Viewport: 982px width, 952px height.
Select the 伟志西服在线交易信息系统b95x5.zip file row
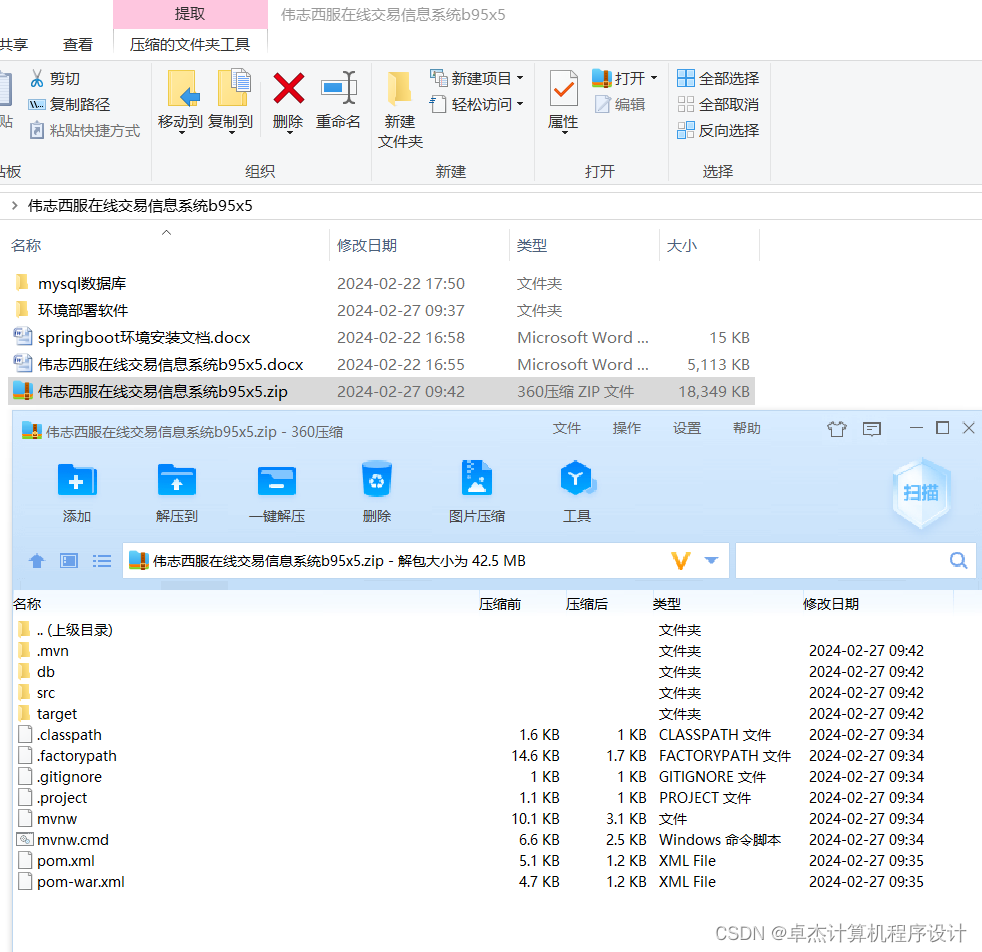[x=382, y=391]
